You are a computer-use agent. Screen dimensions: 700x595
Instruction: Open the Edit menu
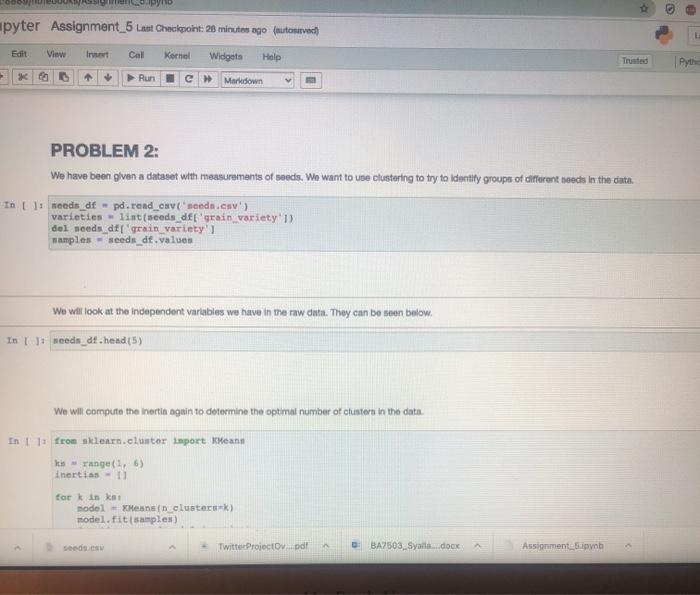tap(19, 54)
